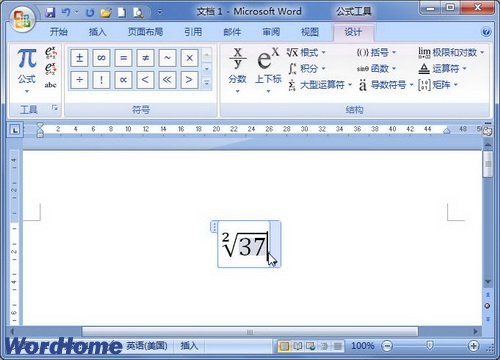This screenshot has height=360, width=500.
Task: Open print preview icon in quick toolbar
Action: [x=138, y=13]
